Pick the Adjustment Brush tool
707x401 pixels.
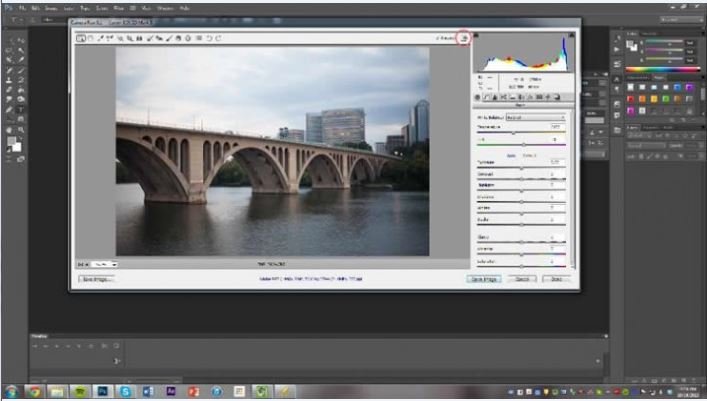point(169,38)
